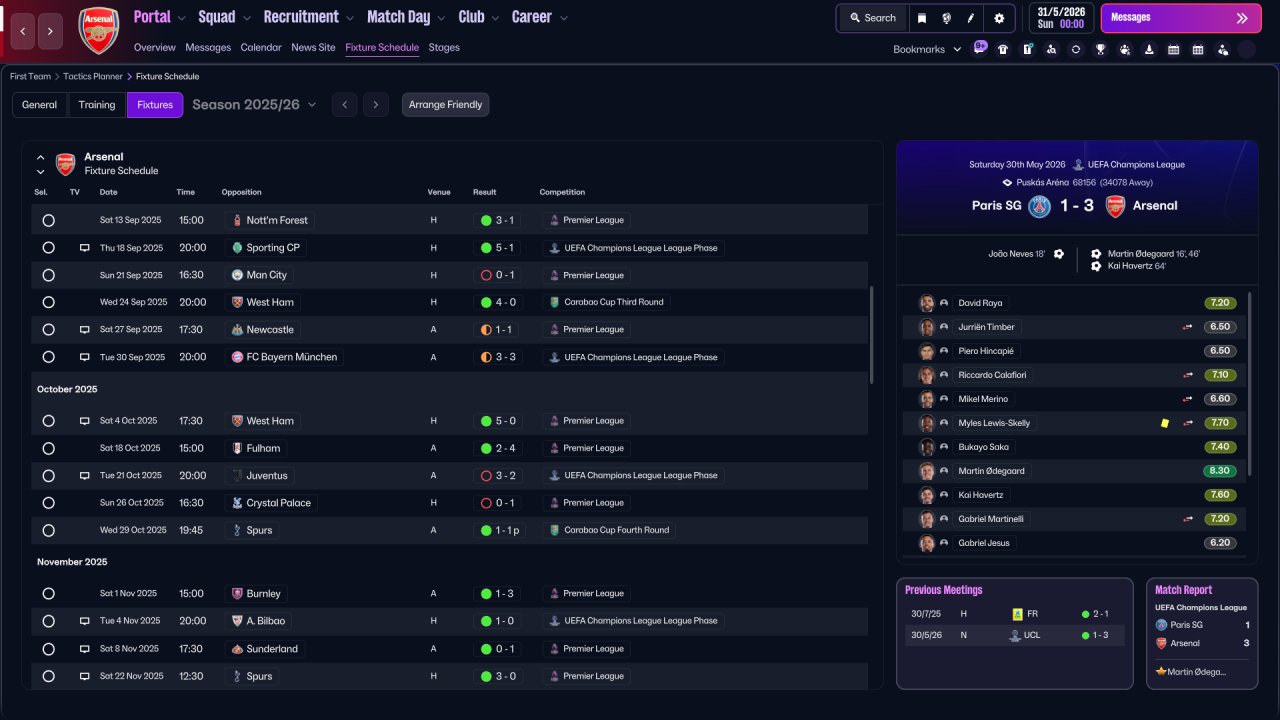Screen dimensions: 1280x720
Task: Select the Burnley fixture radio button
Action: (x=48, y=594)
